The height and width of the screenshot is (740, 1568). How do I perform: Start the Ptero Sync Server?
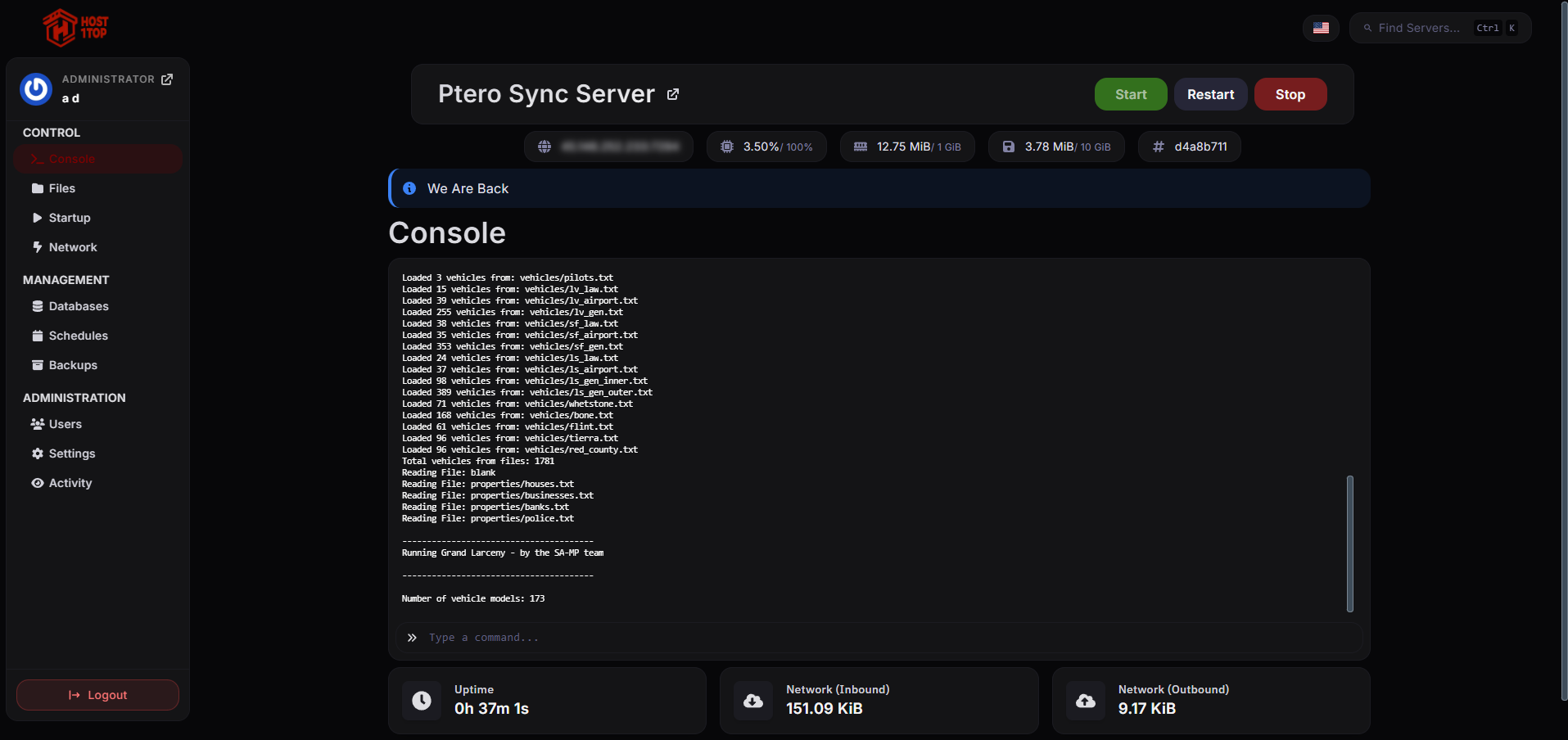tap(1130, 94)
